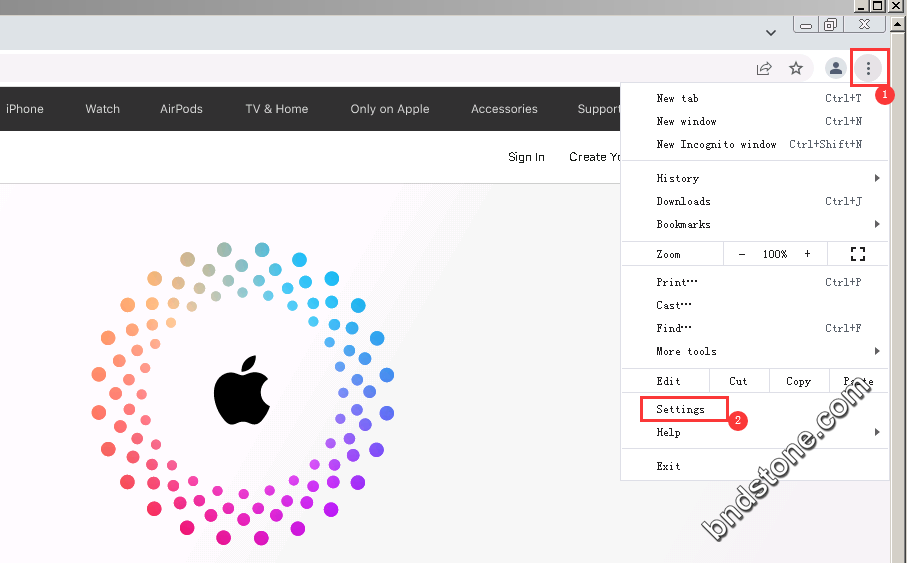
Task: Decrease zoom with the minus button
Action: [742, 254]
